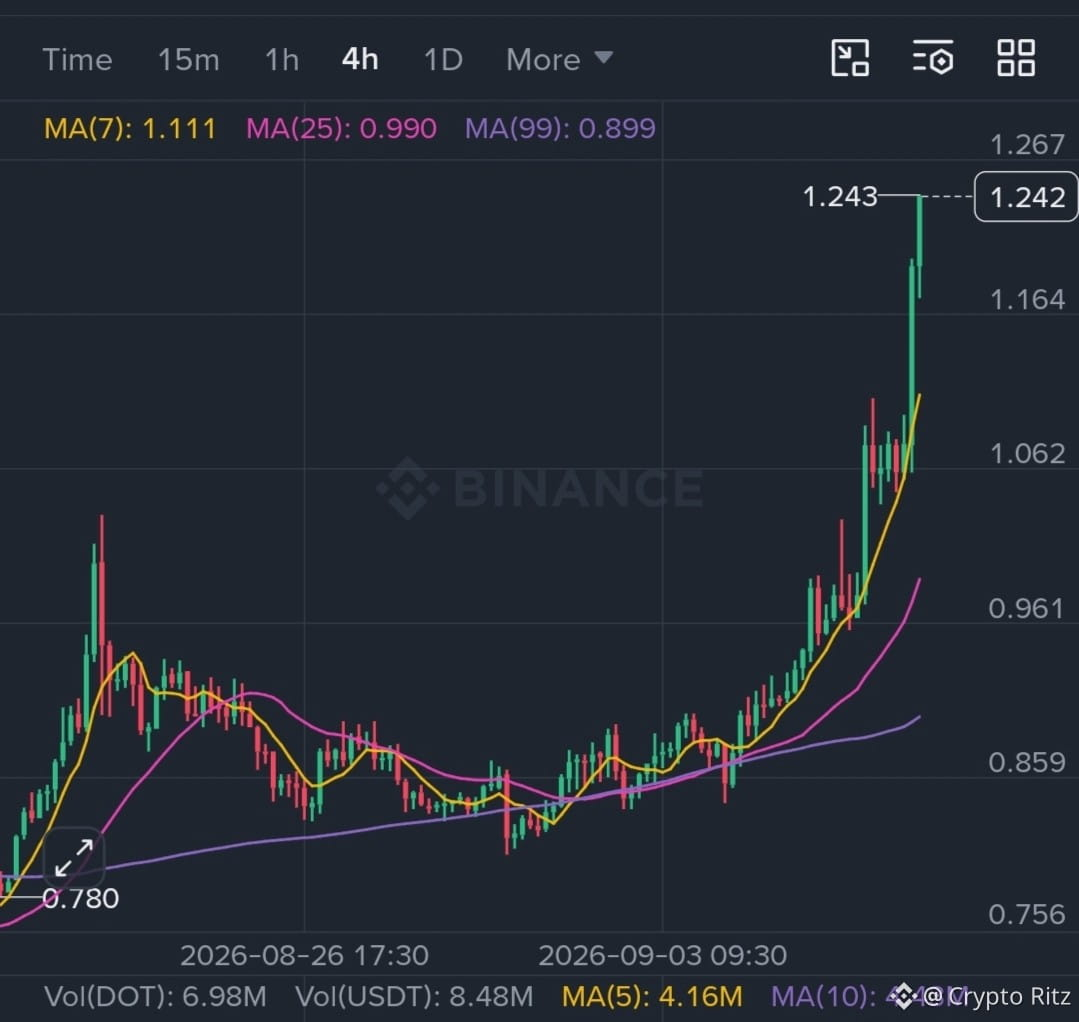Tap the expand arrows fullscreen icon
The width and height of the screenshot is (1079, 1022).
click(x=74, y=858)
